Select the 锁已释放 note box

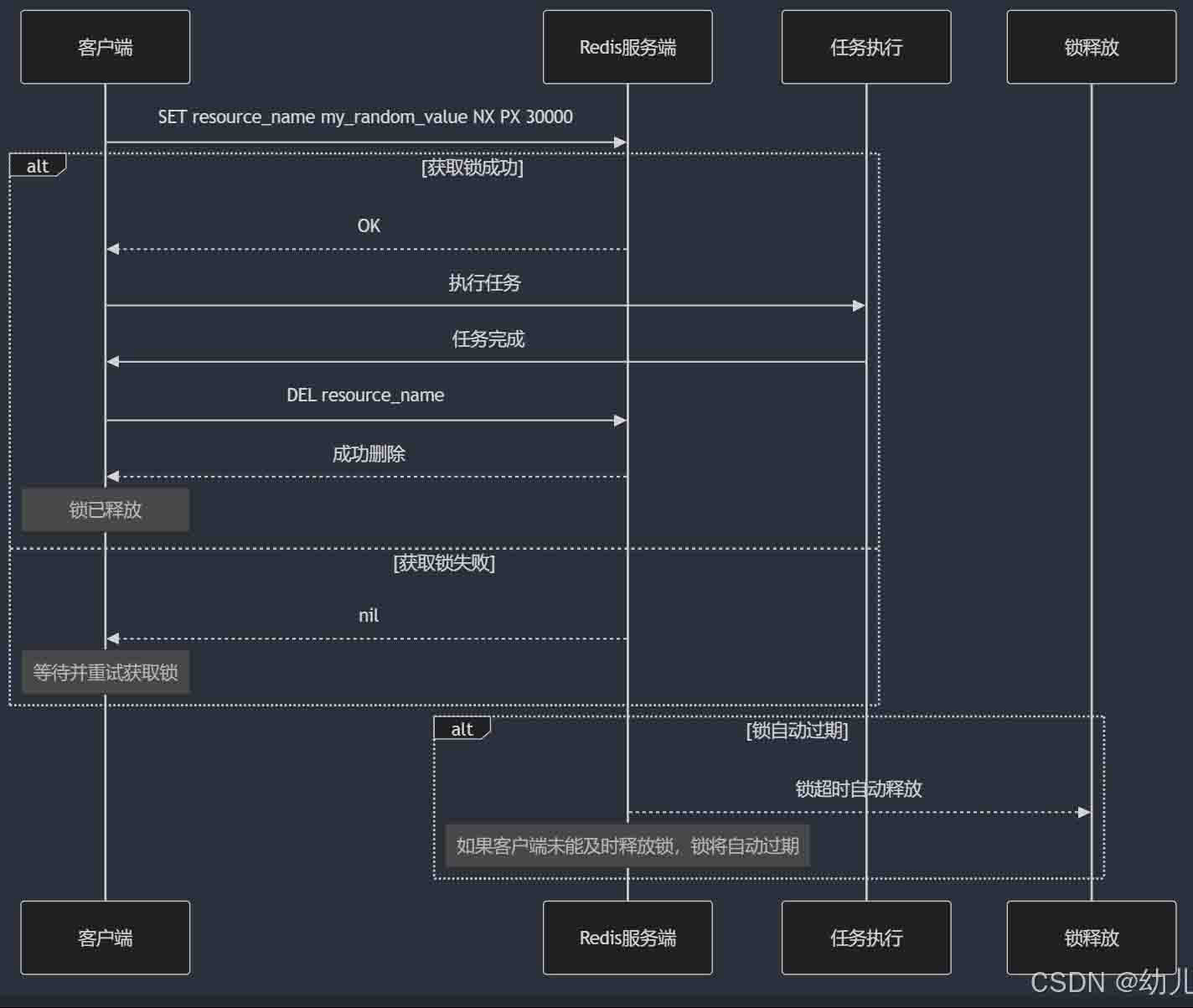[106, 509]
